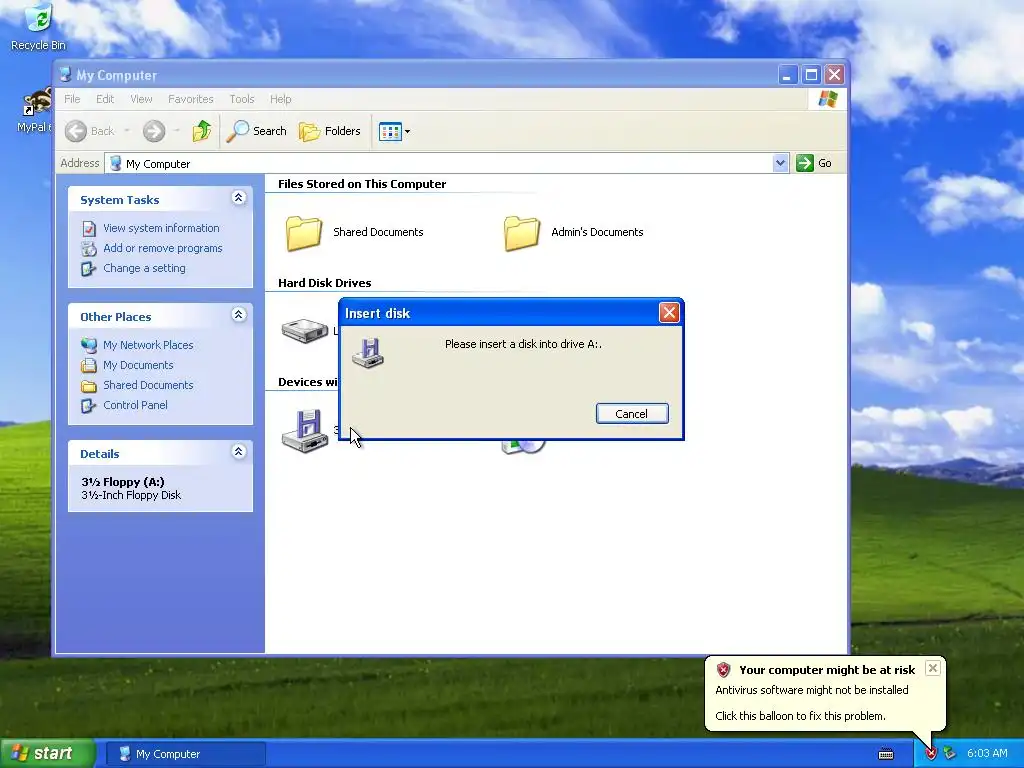
Task: Click the floppy drive icon inside Insert disk dialog
Action: [x=368, y=353]
